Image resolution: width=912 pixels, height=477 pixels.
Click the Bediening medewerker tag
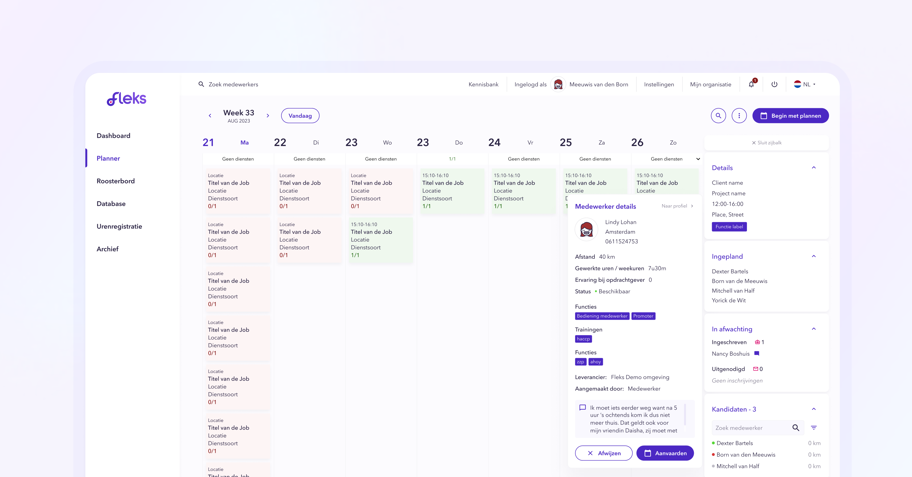tap(602, 316)
